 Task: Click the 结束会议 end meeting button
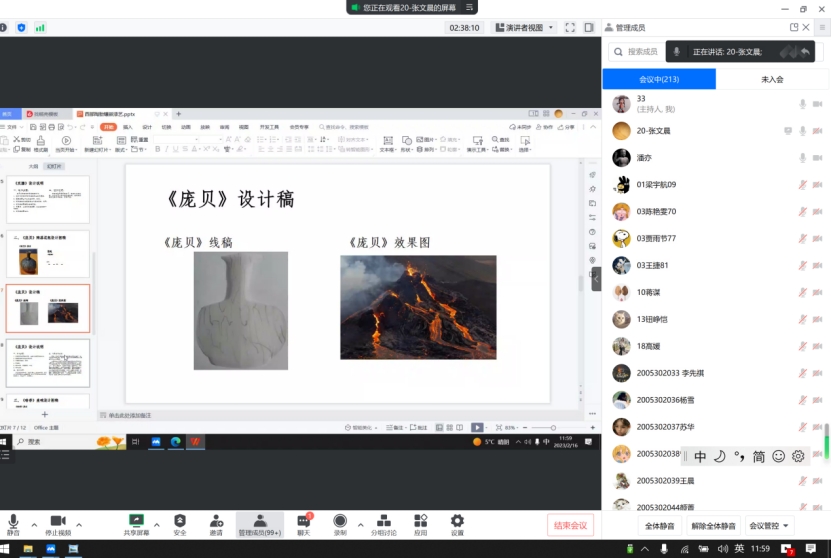tap(570, 525)
